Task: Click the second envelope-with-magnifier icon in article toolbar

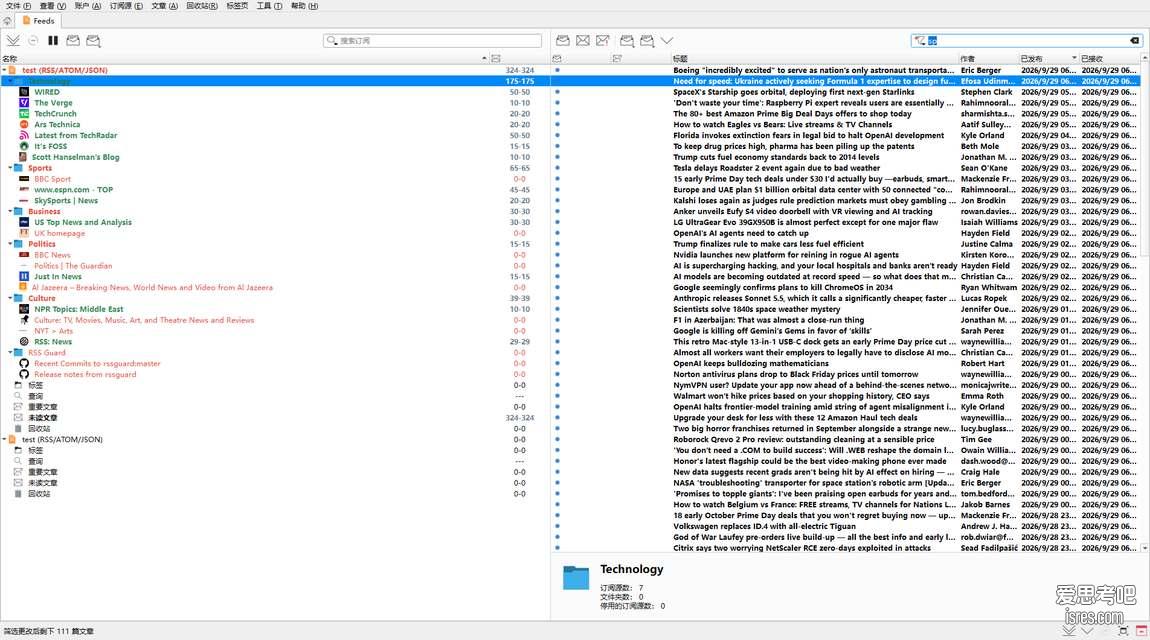Action: (647, 40)
